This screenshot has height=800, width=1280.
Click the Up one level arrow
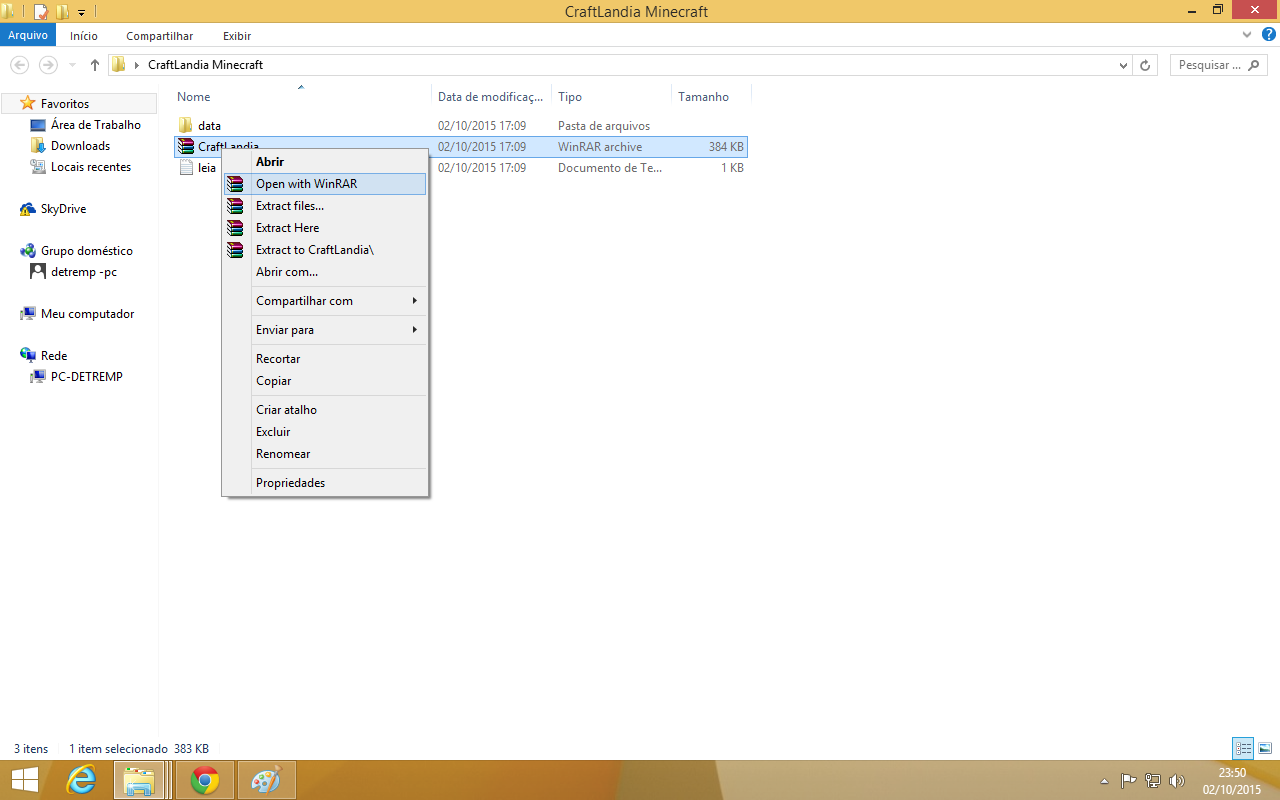click(x=95, y=65)
